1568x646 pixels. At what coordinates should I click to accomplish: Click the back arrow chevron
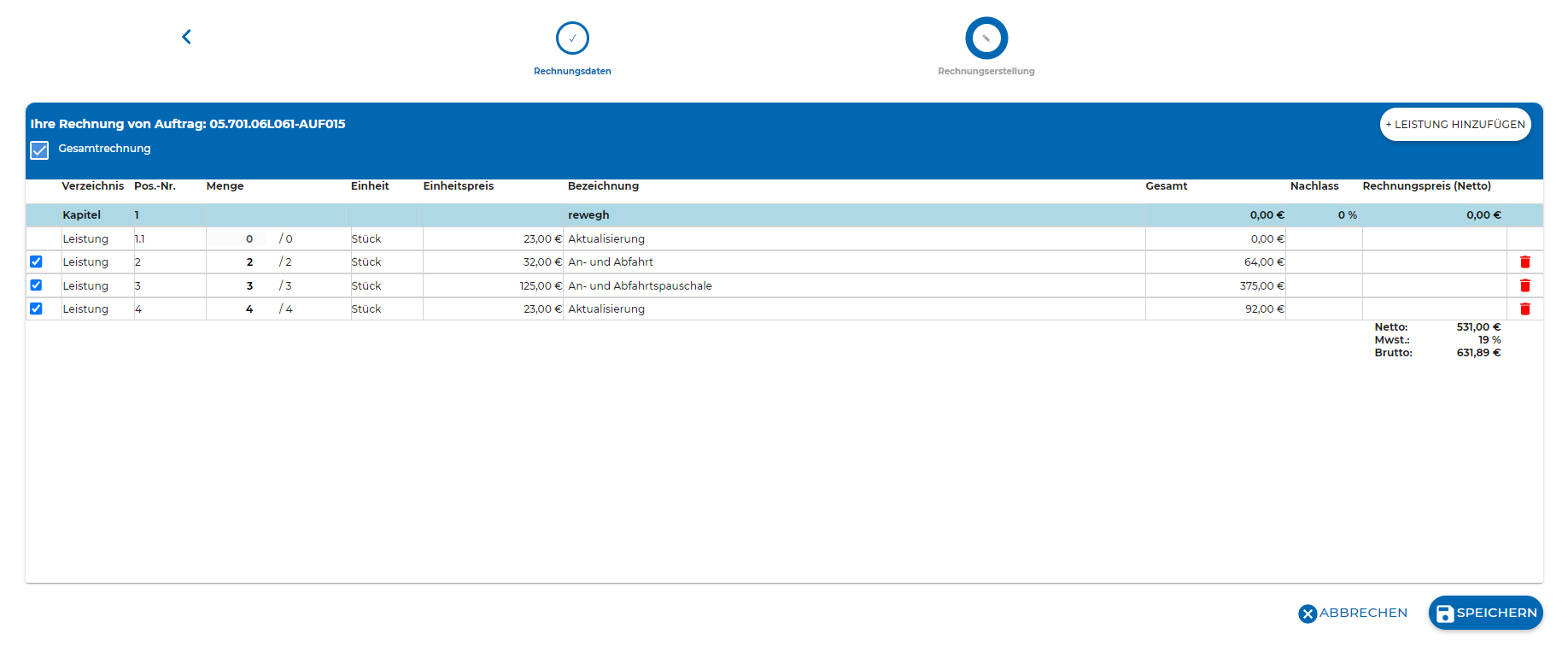click(x=186, y=37)
